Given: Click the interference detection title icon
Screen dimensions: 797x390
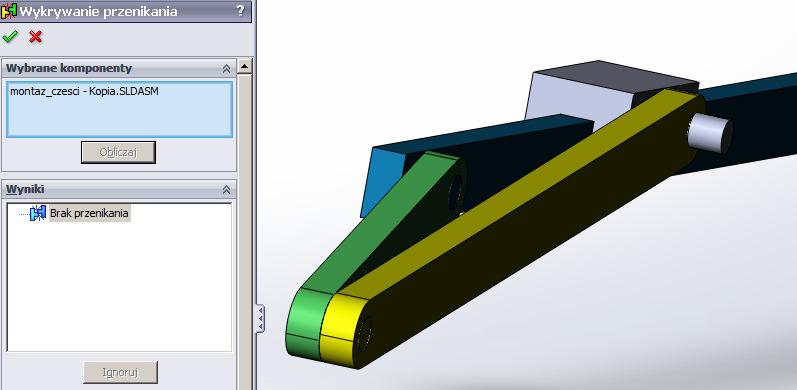Looking at the screenshot, I should 9,11.
